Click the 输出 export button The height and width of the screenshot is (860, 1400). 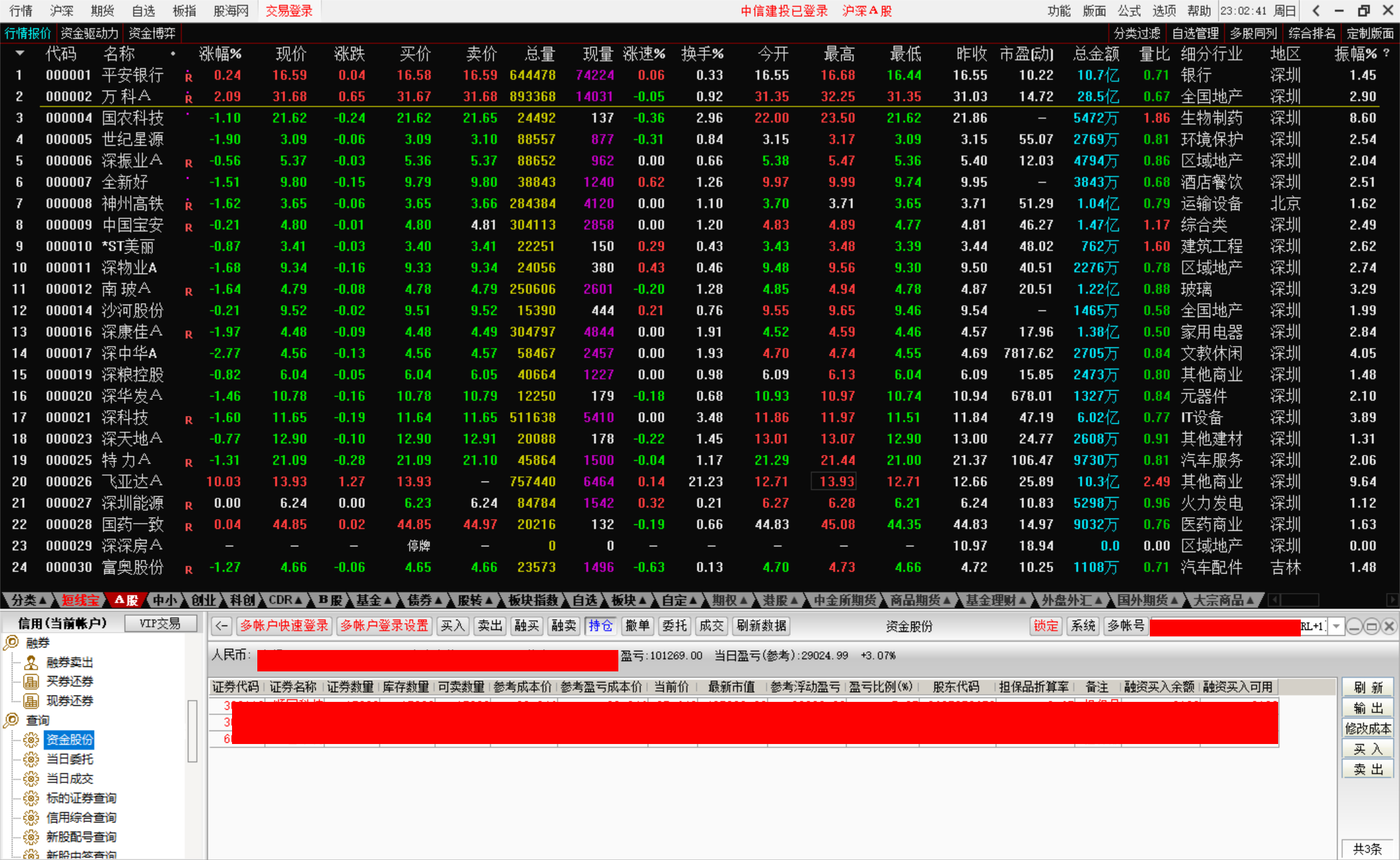click(x=1368, y=708)
